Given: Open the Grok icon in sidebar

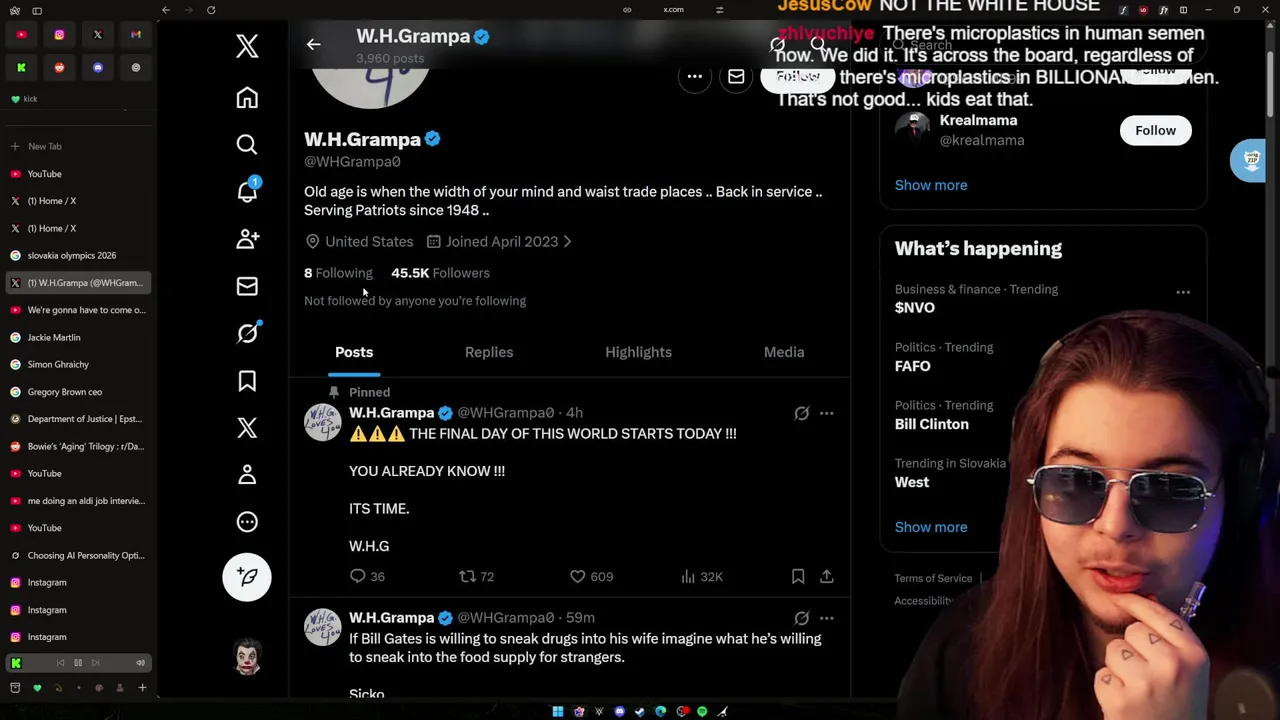Looking at the screenshot, I should click(x=247, y=333).
